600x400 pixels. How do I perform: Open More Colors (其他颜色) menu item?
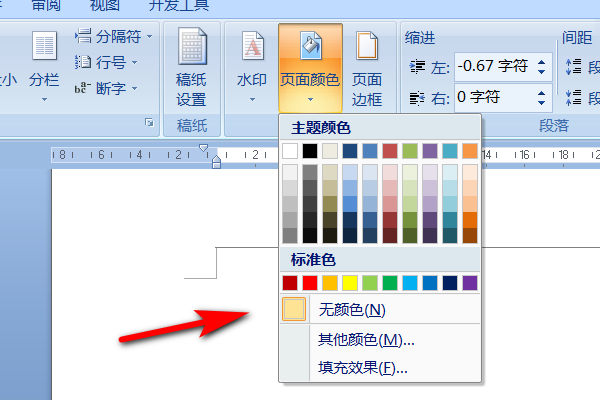click(x=380, y=339)
